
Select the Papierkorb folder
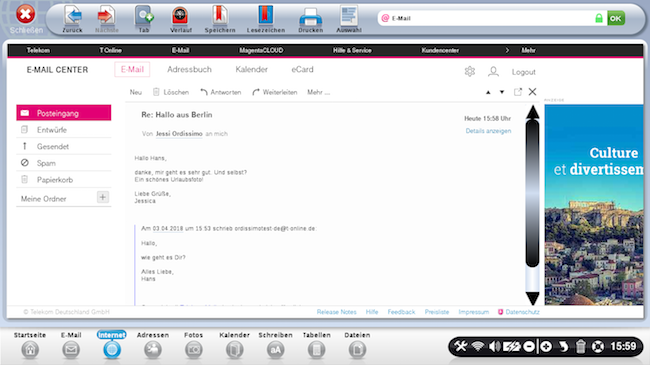(64, 180)
